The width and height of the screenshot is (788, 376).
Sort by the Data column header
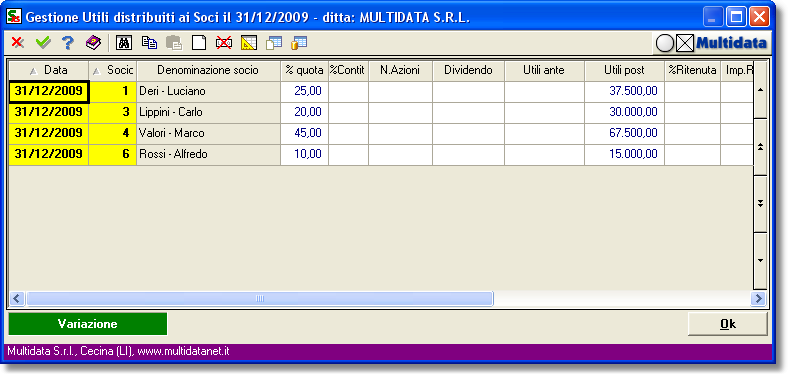[49, 71]
